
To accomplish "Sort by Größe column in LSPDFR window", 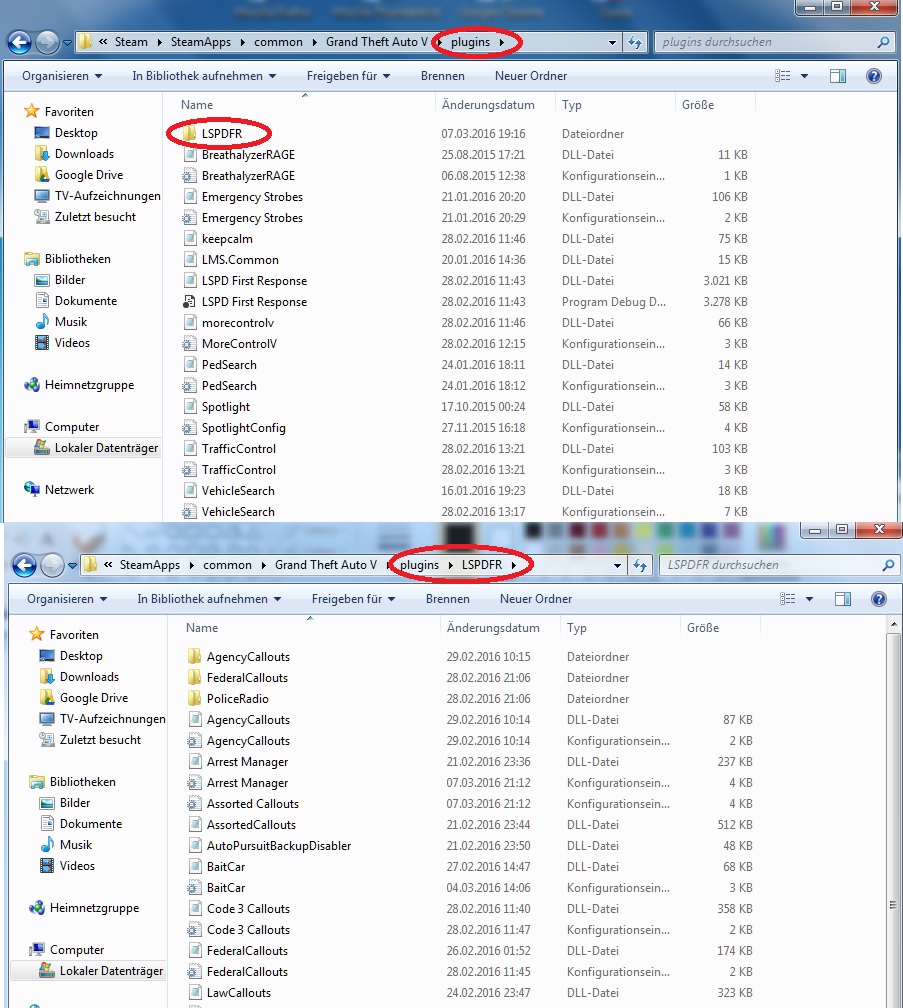I will click(x=703, y=628).
